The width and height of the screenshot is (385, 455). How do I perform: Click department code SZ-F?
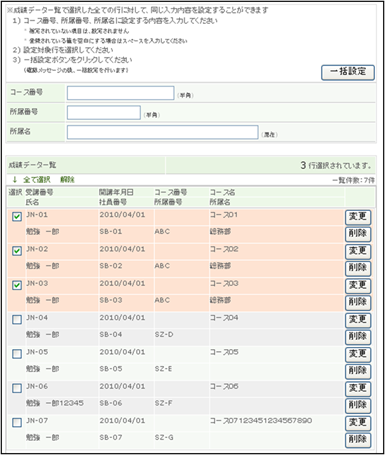[x=163, y=403]
